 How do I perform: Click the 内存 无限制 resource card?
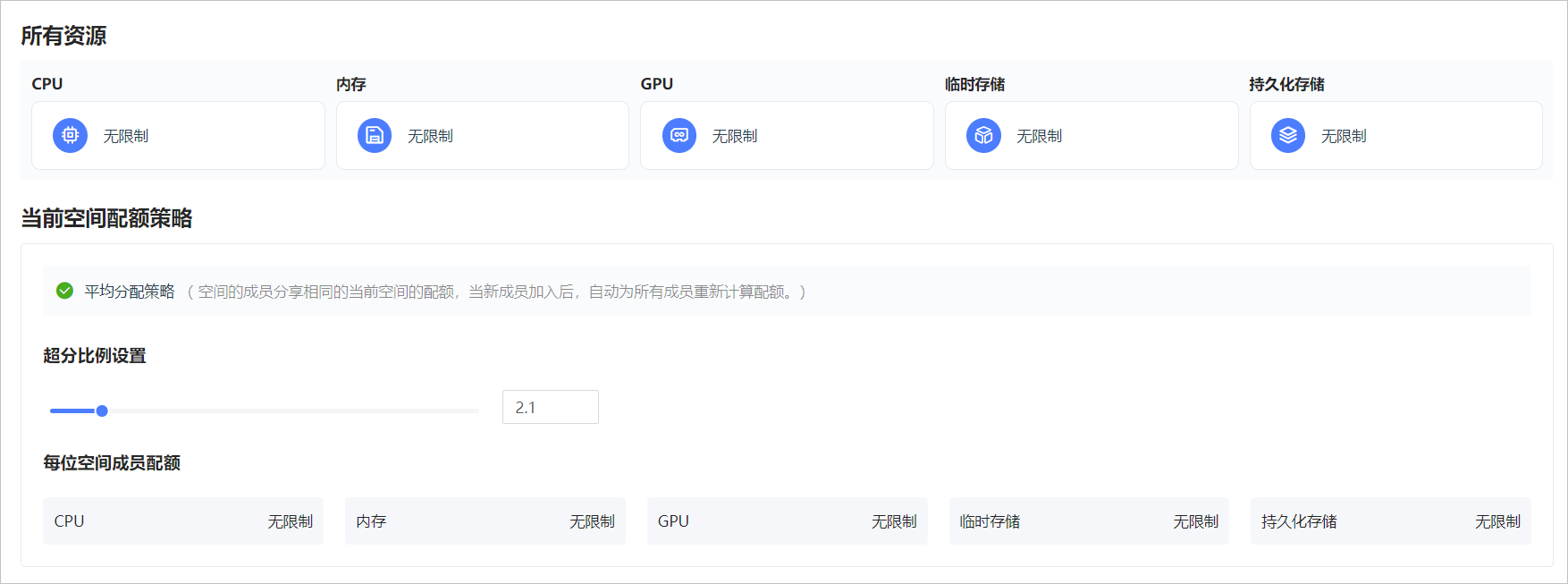click(483, 136)
